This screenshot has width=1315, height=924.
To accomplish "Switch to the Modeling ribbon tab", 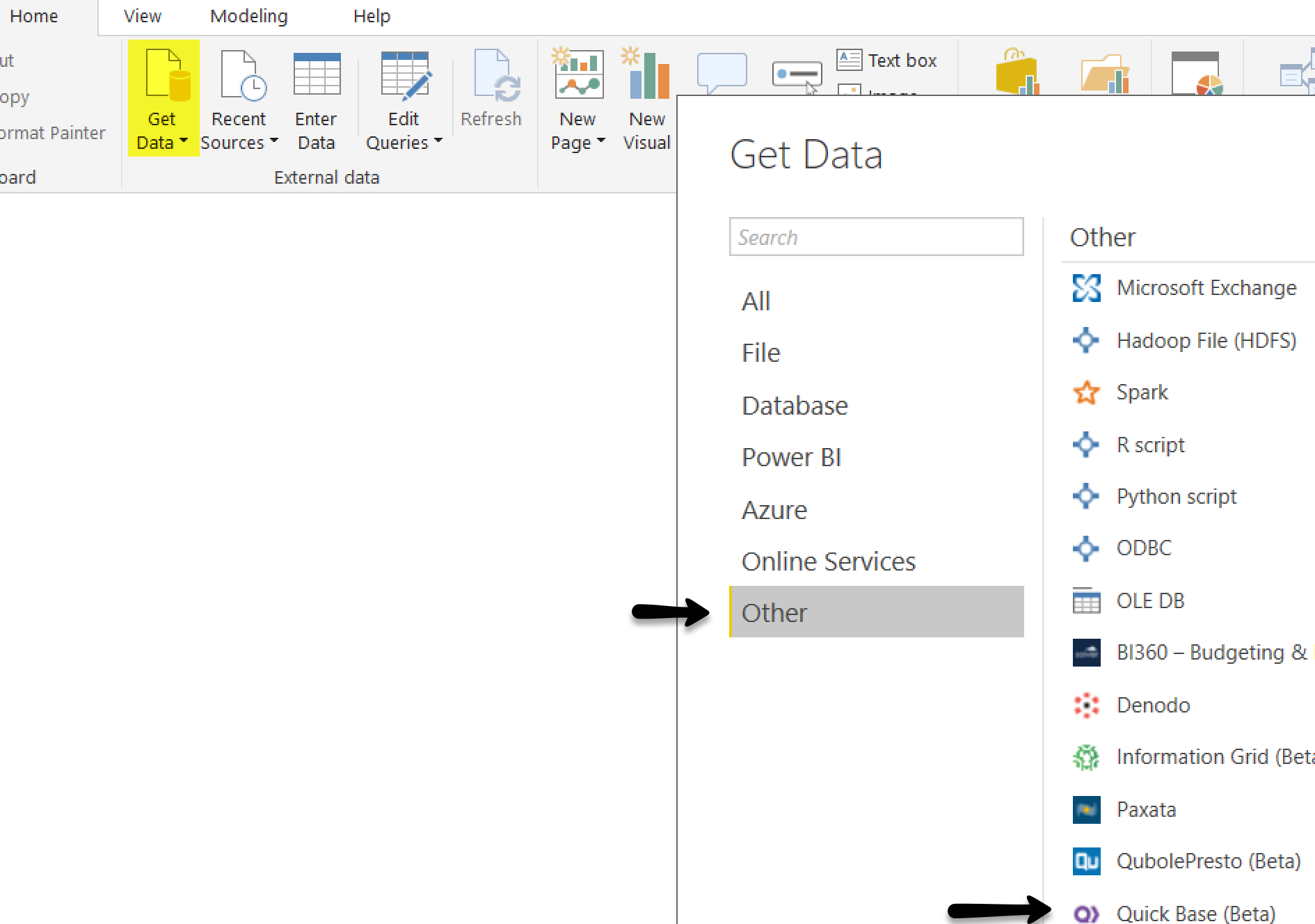I will coord(249,16).
